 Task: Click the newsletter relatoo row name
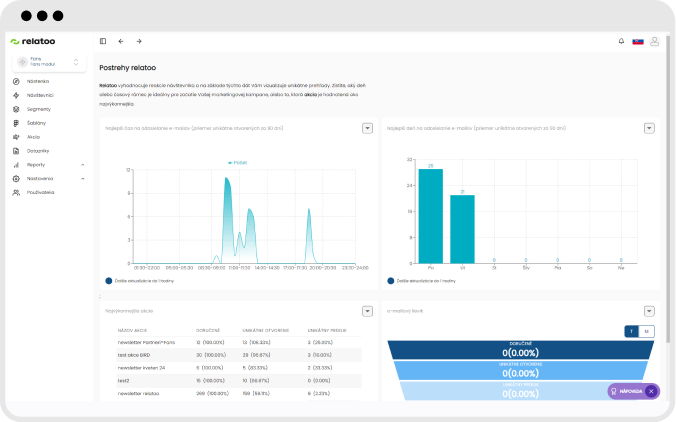(138, 394)
